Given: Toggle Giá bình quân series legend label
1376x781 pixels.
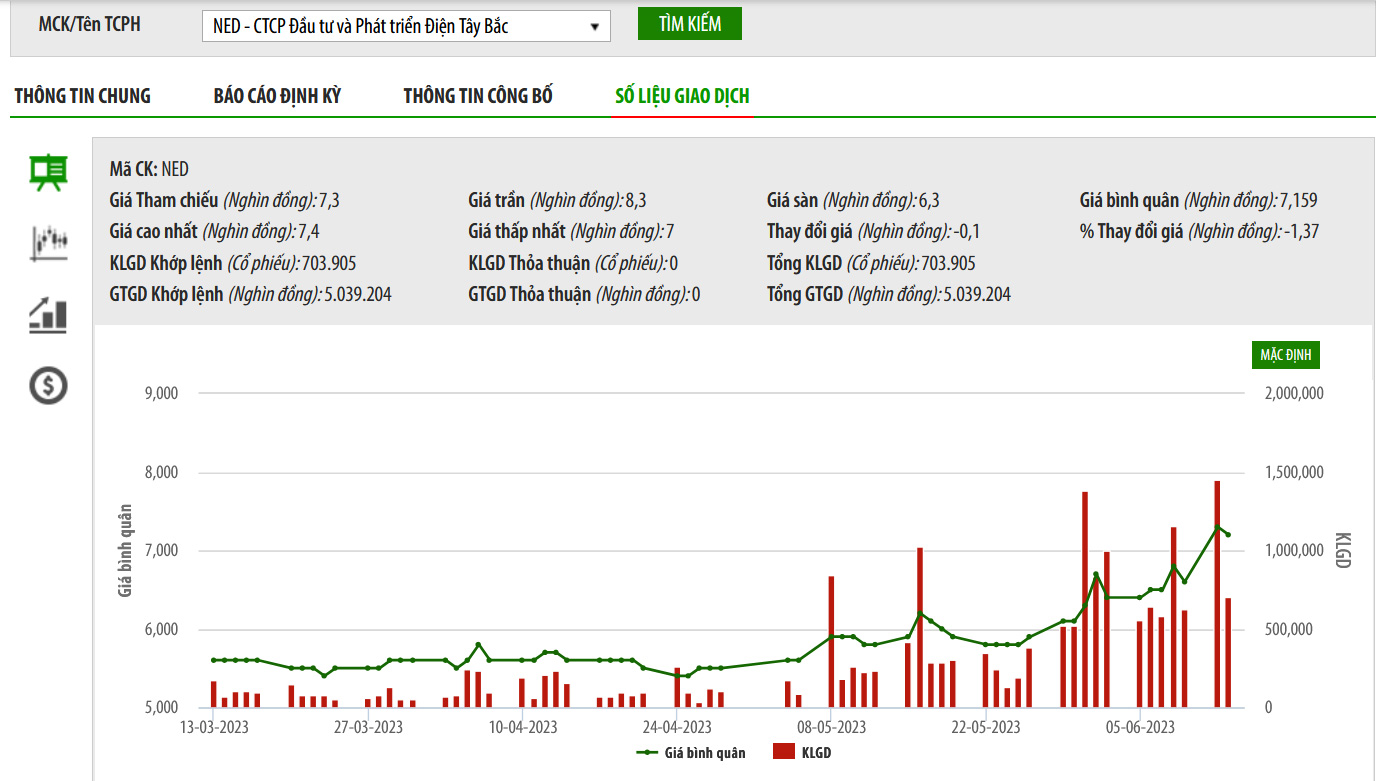Looking at the screenshot, I should click(x=705, y=753).
